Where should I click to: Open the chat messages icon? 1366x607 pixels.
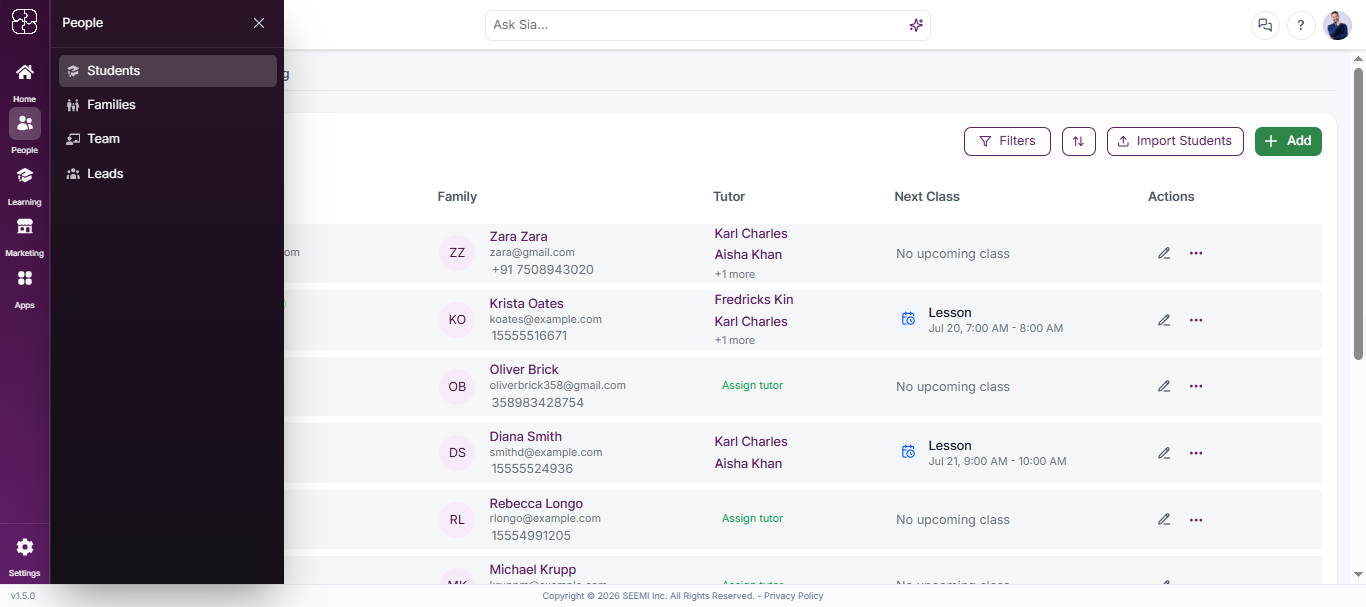point(1265,25)
